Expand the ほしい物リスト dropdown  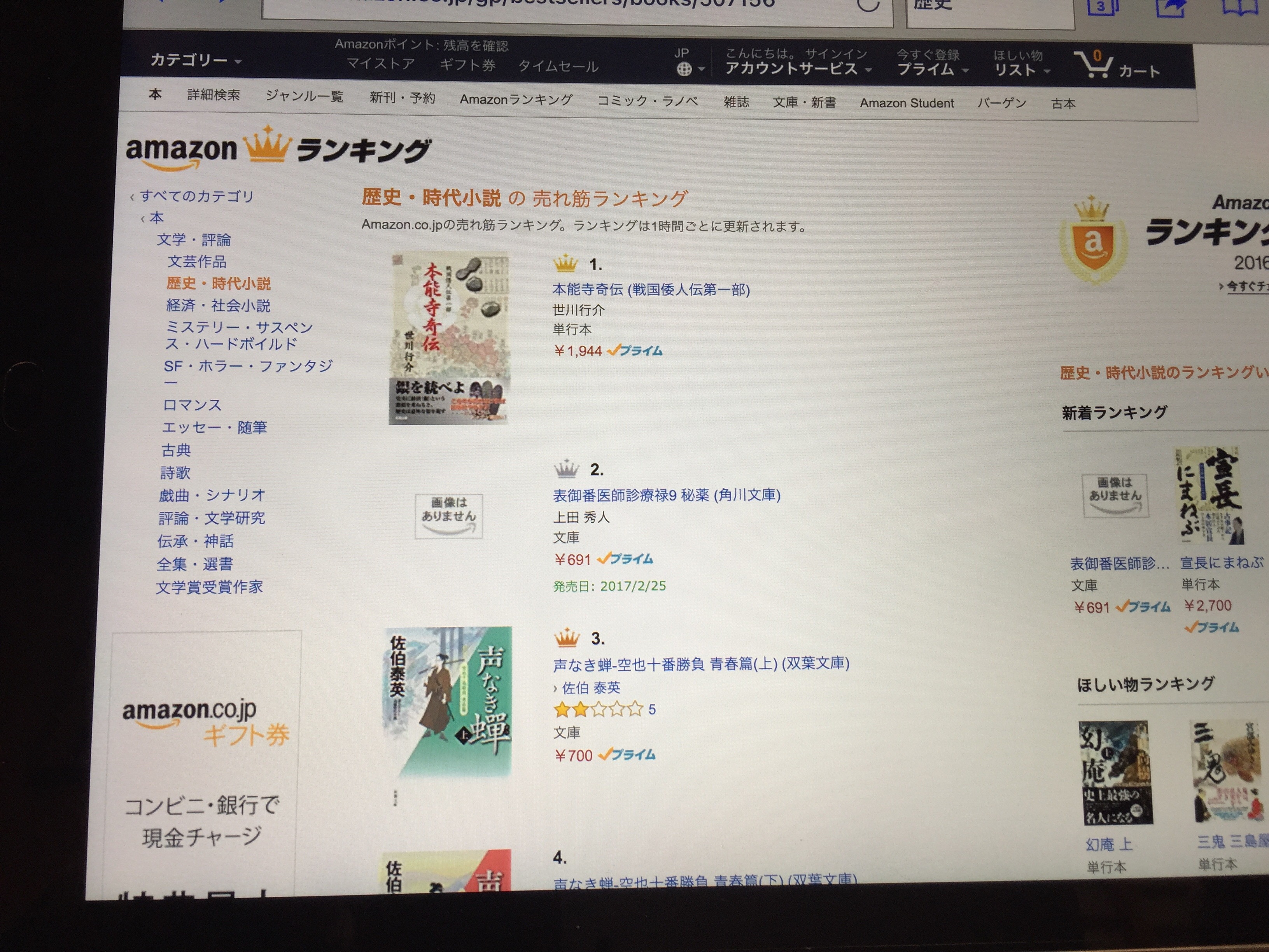pyautogui.click(x=1022, y=70)
